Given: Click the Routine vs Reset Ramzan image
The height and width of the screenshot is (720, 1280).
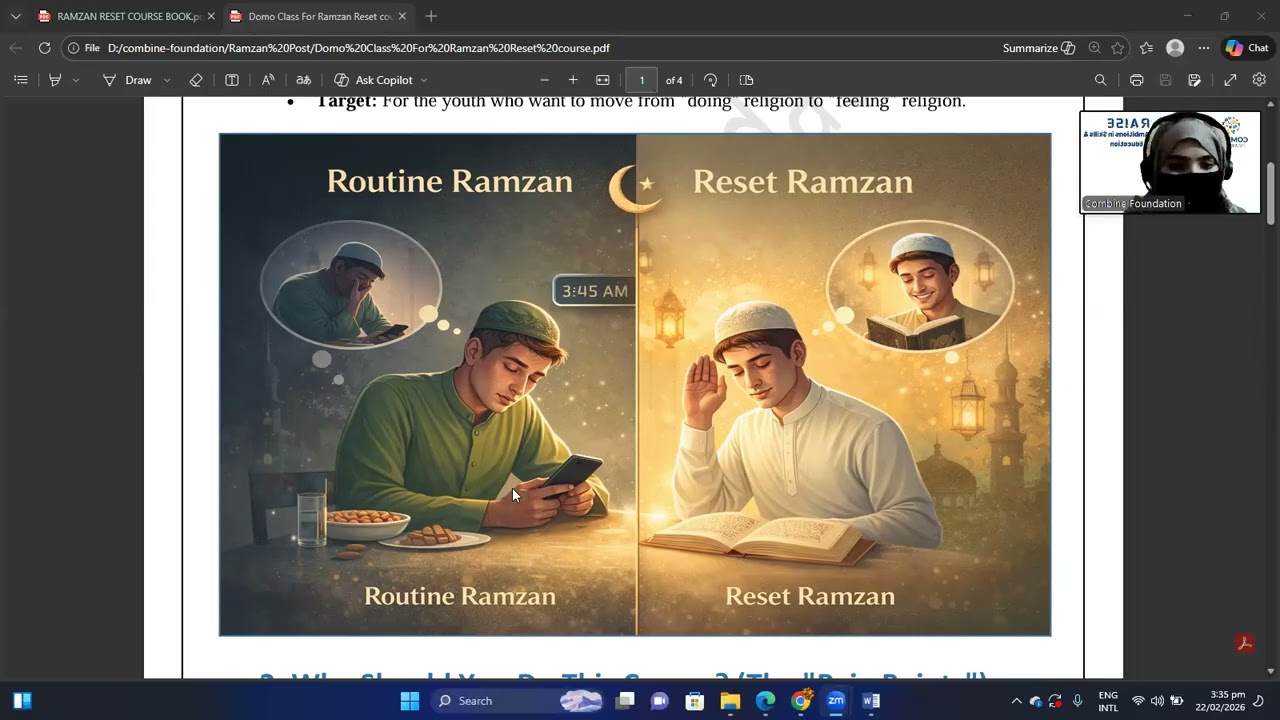Looking at the screenshot, I should [635, 385].
